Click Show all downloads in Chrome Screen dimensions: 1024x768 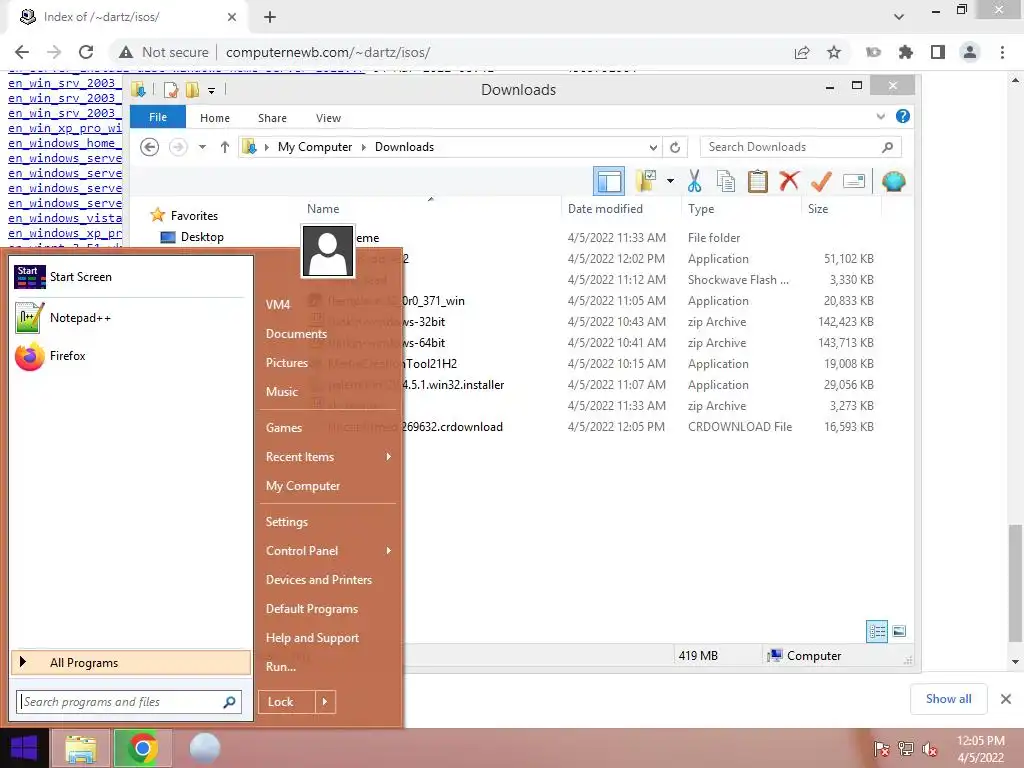point(948,699)
